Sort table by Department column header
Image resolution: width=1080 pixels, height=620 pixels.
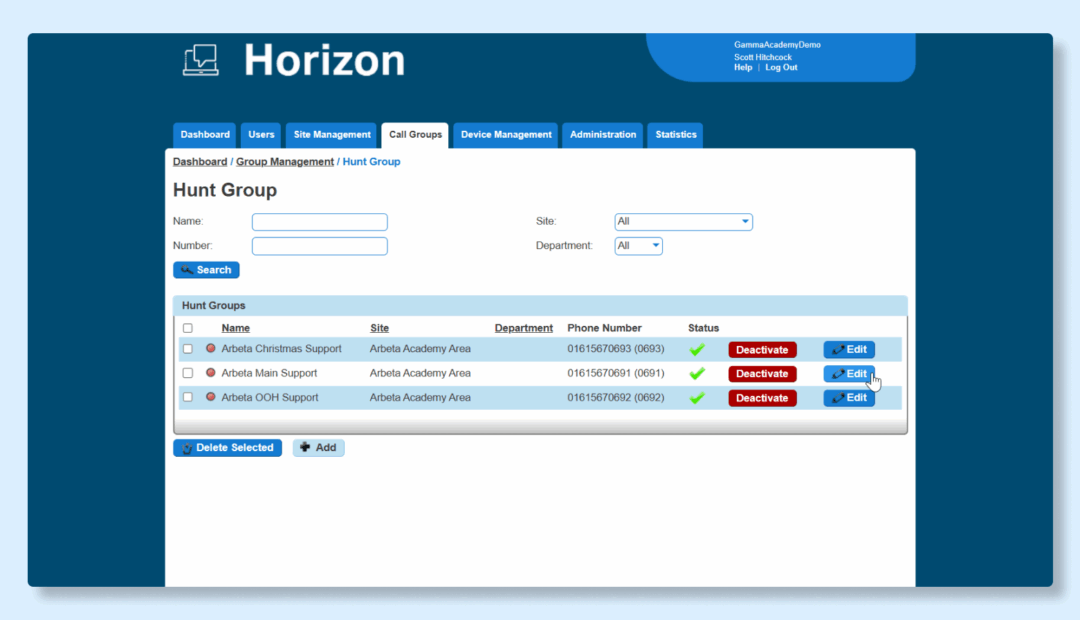tap(523, 328)
